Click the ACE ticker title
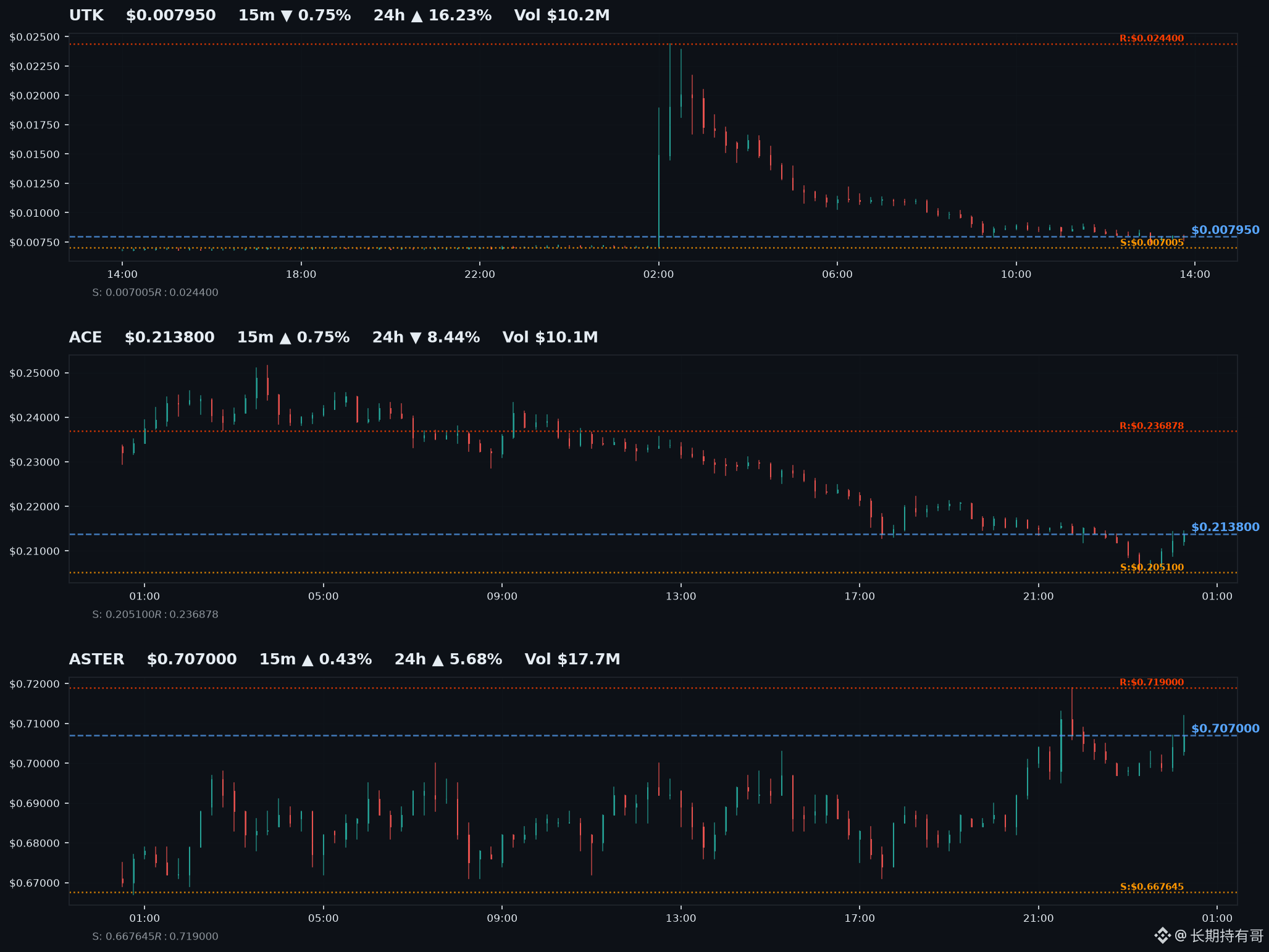The height and width of the screenshot is (952, 1269). pos(86,338)
